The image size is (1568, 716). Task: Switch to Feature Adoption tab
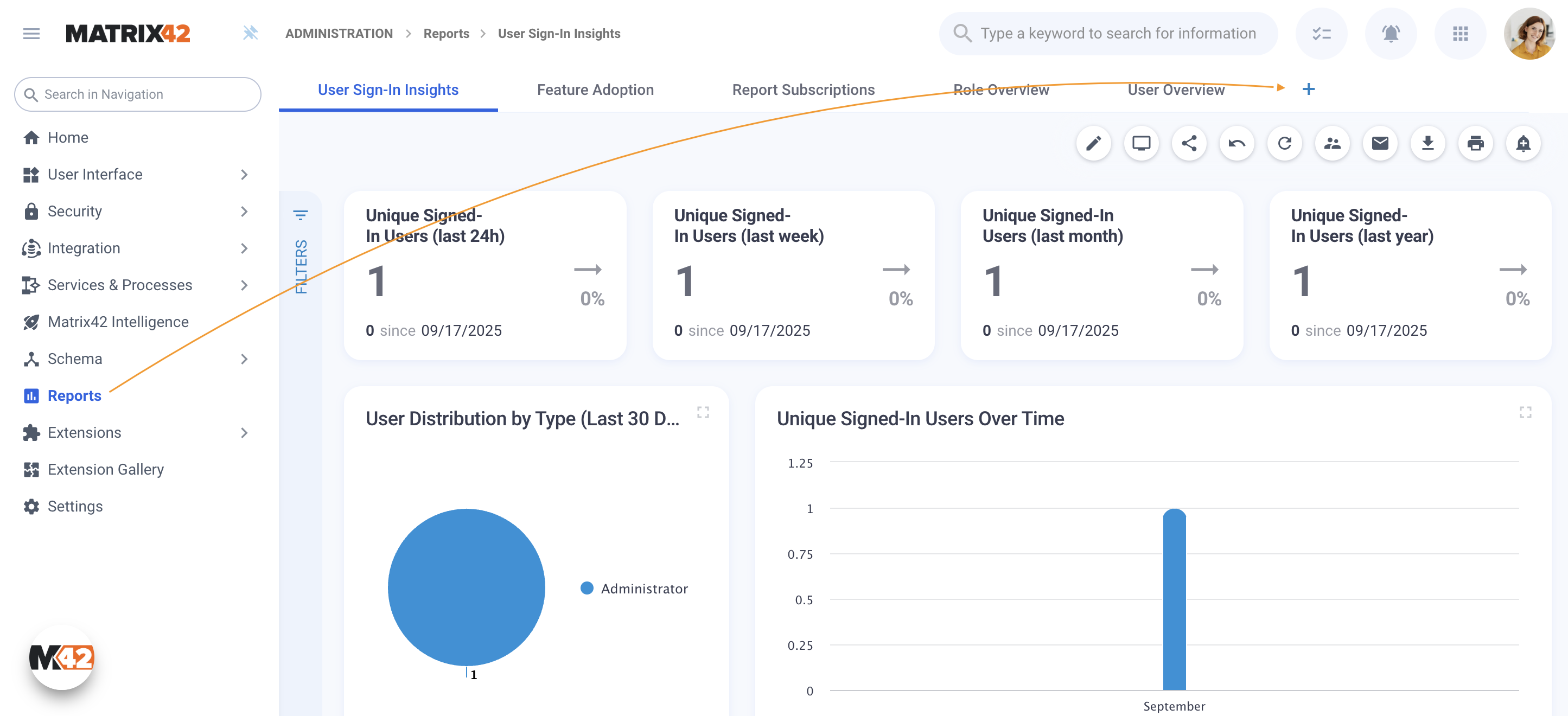pyautogui.click(x=595, y=90)
